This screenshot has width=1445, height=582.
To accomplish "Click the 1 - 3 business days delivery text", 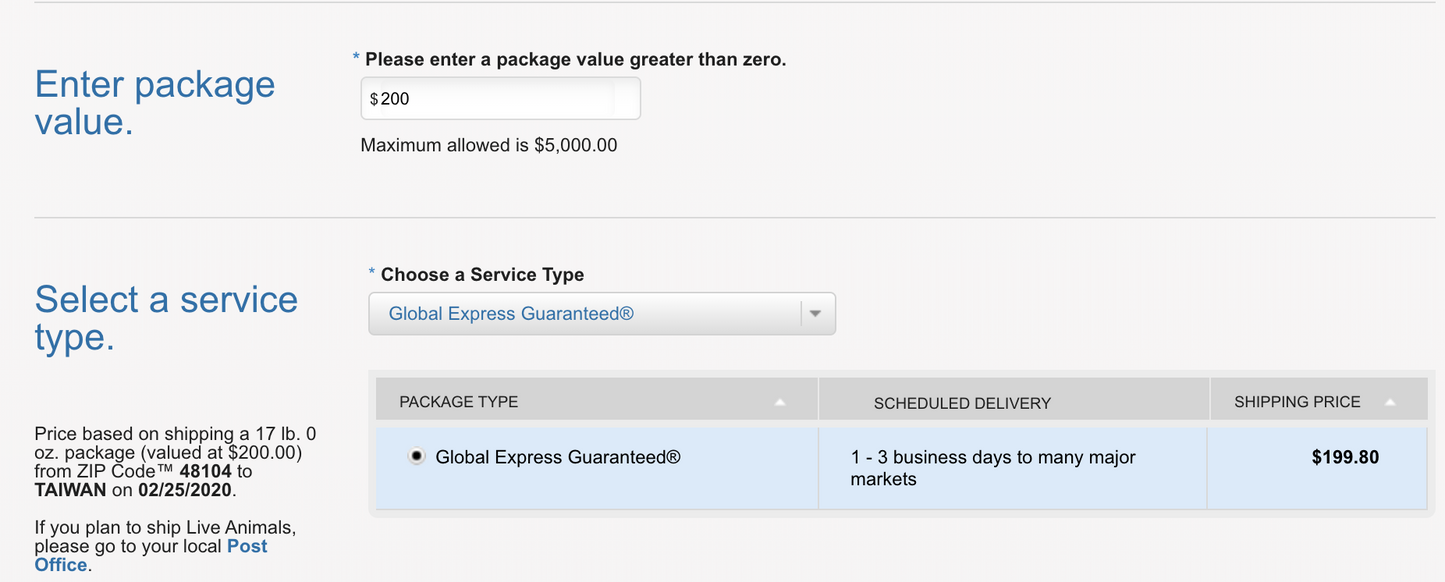I will pos(993,468).
